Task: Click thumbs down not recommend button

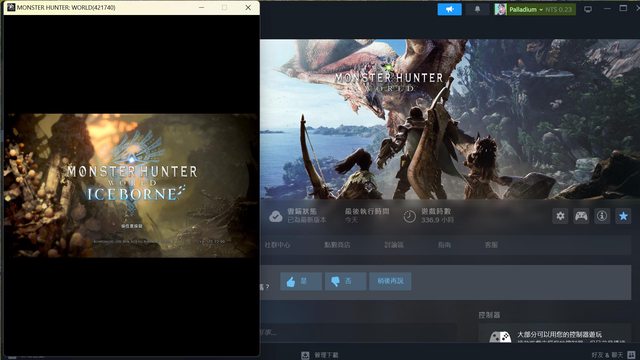Action: click(x=345, y=281)
